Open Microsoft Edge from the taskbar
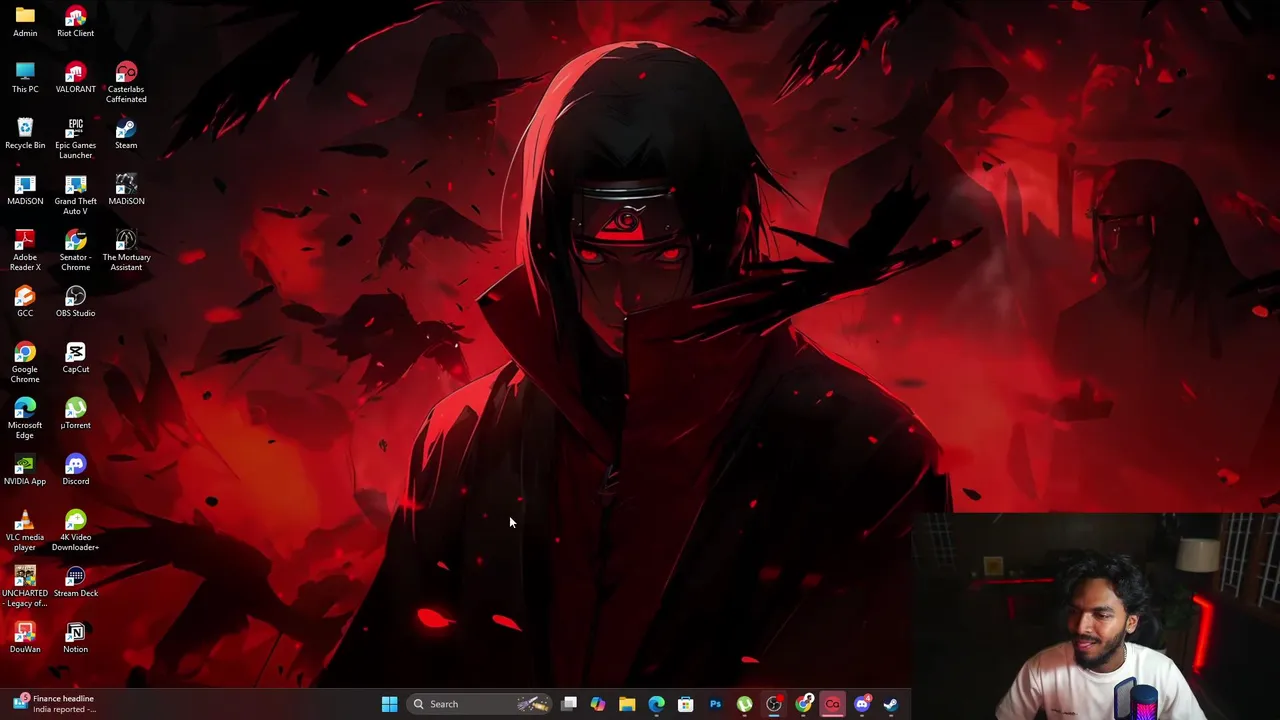The height and width of the screenshot is (720, 1280). 656,704
